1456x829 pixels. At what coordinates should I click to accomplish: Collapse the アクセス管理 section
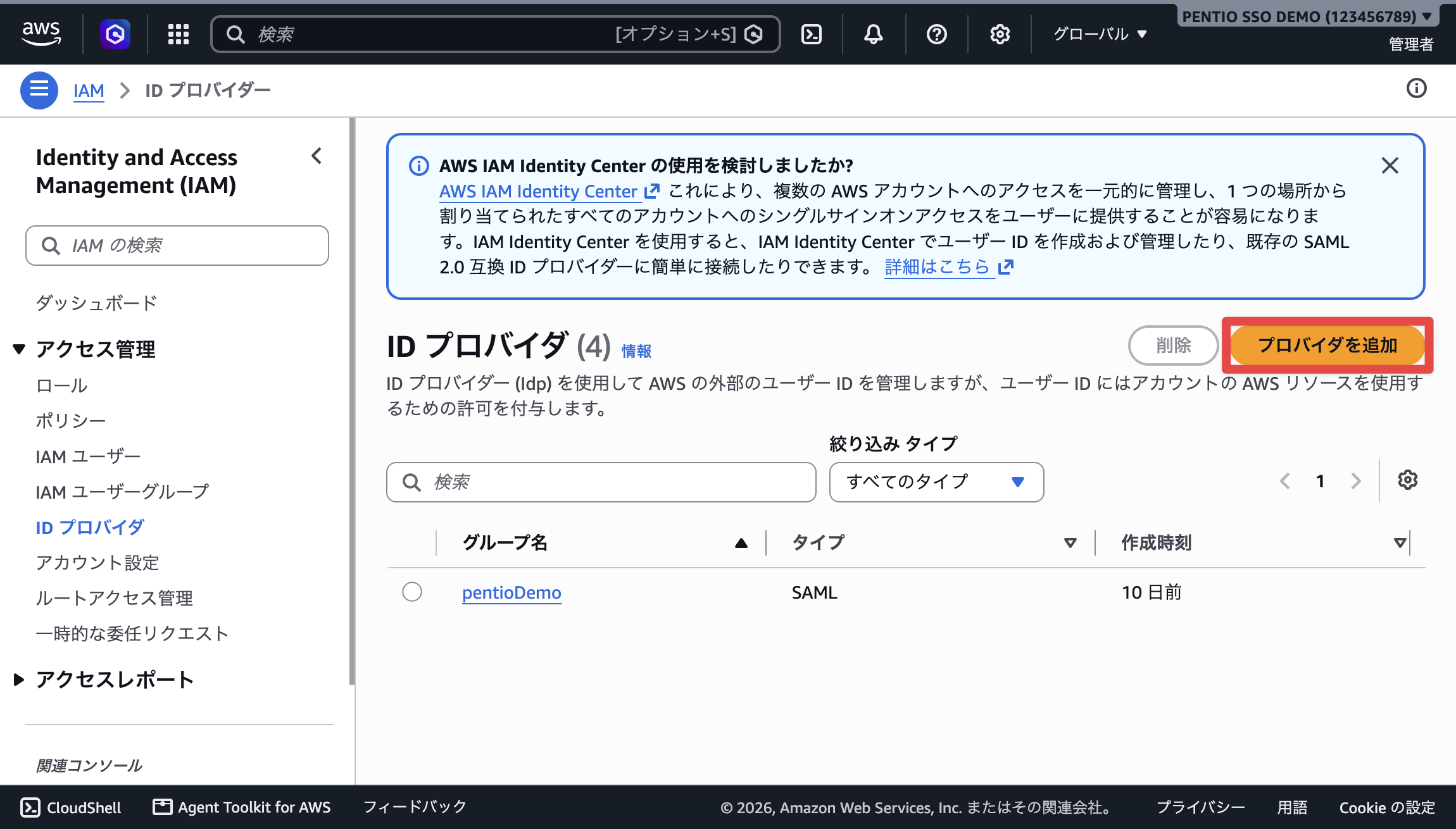[19, 349]
